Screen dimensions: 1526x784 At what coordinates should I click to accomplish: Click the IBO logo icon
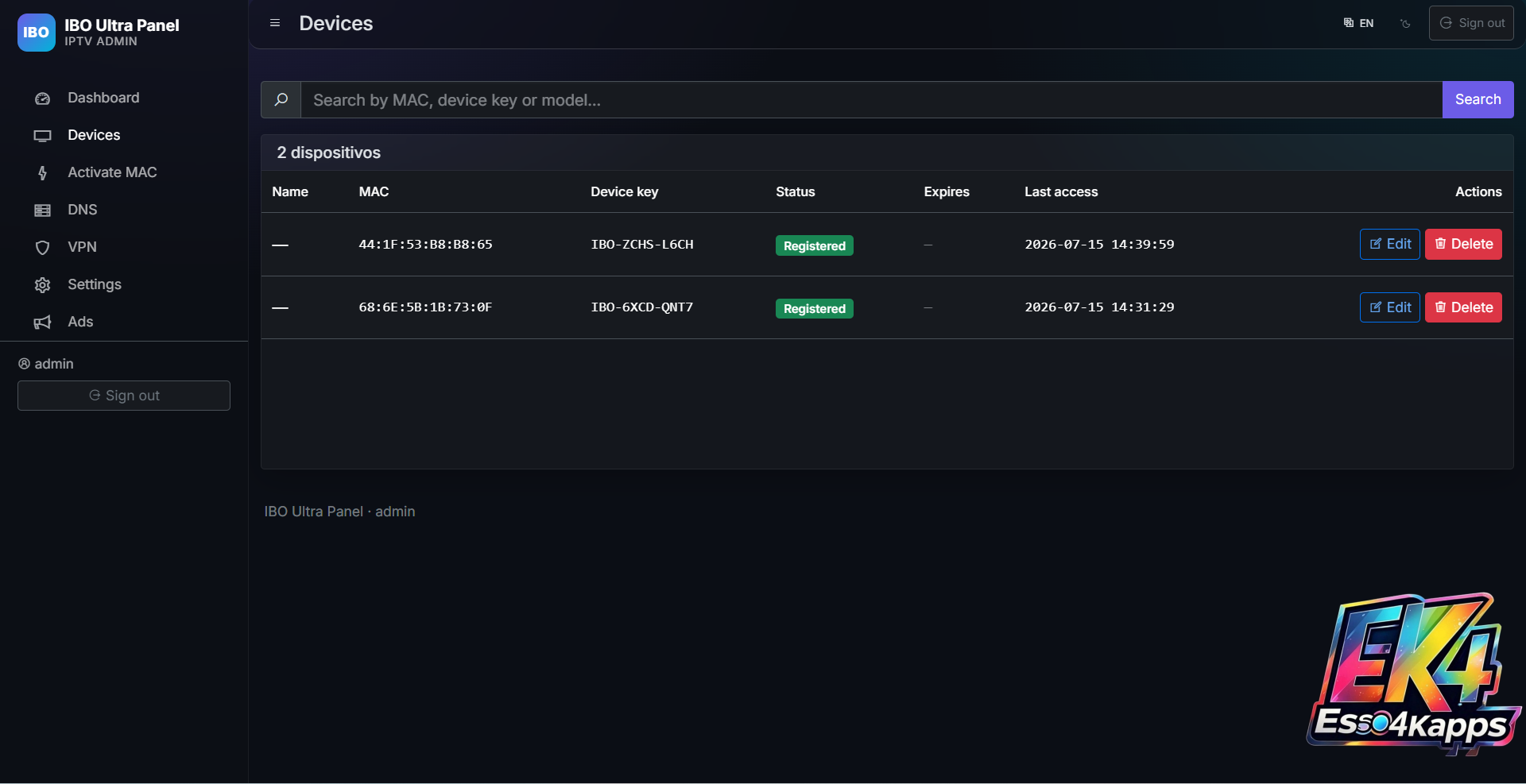pos(37,33)
